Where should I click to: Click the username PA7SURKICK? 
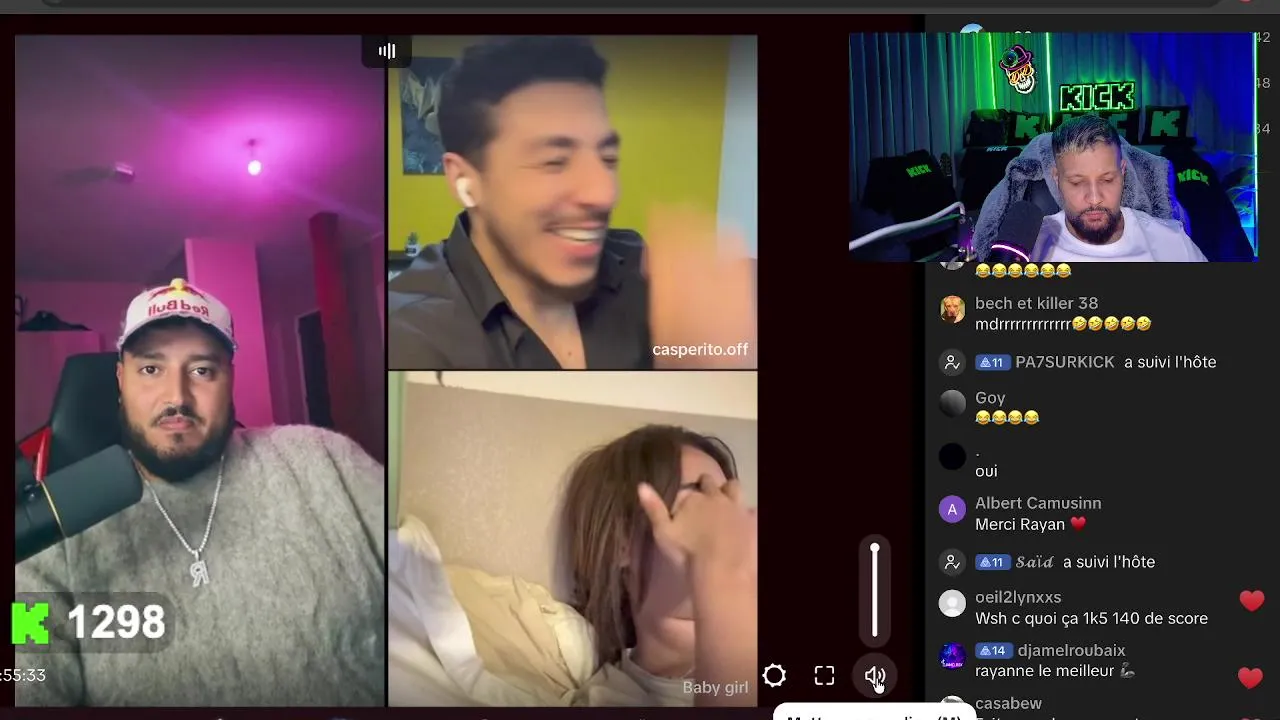click(1065, 362)
